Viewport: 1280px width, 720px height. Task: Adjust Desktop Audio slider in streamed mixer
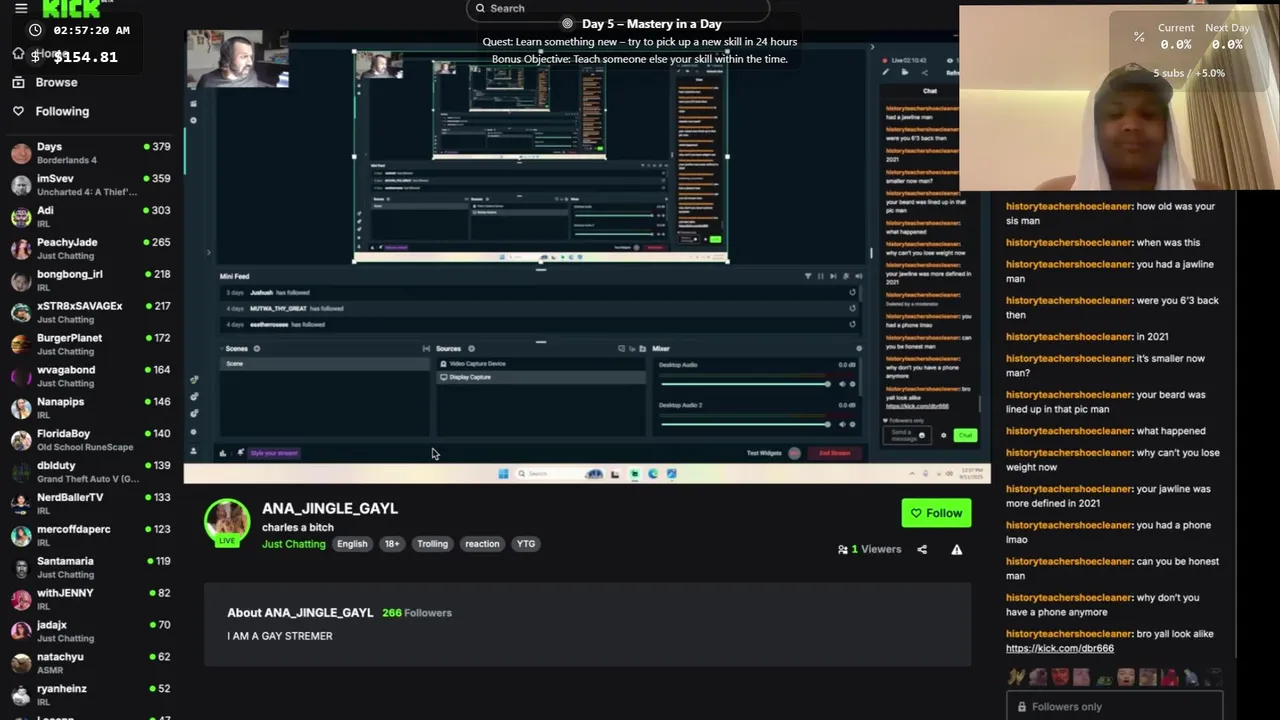tap(744, 384)
